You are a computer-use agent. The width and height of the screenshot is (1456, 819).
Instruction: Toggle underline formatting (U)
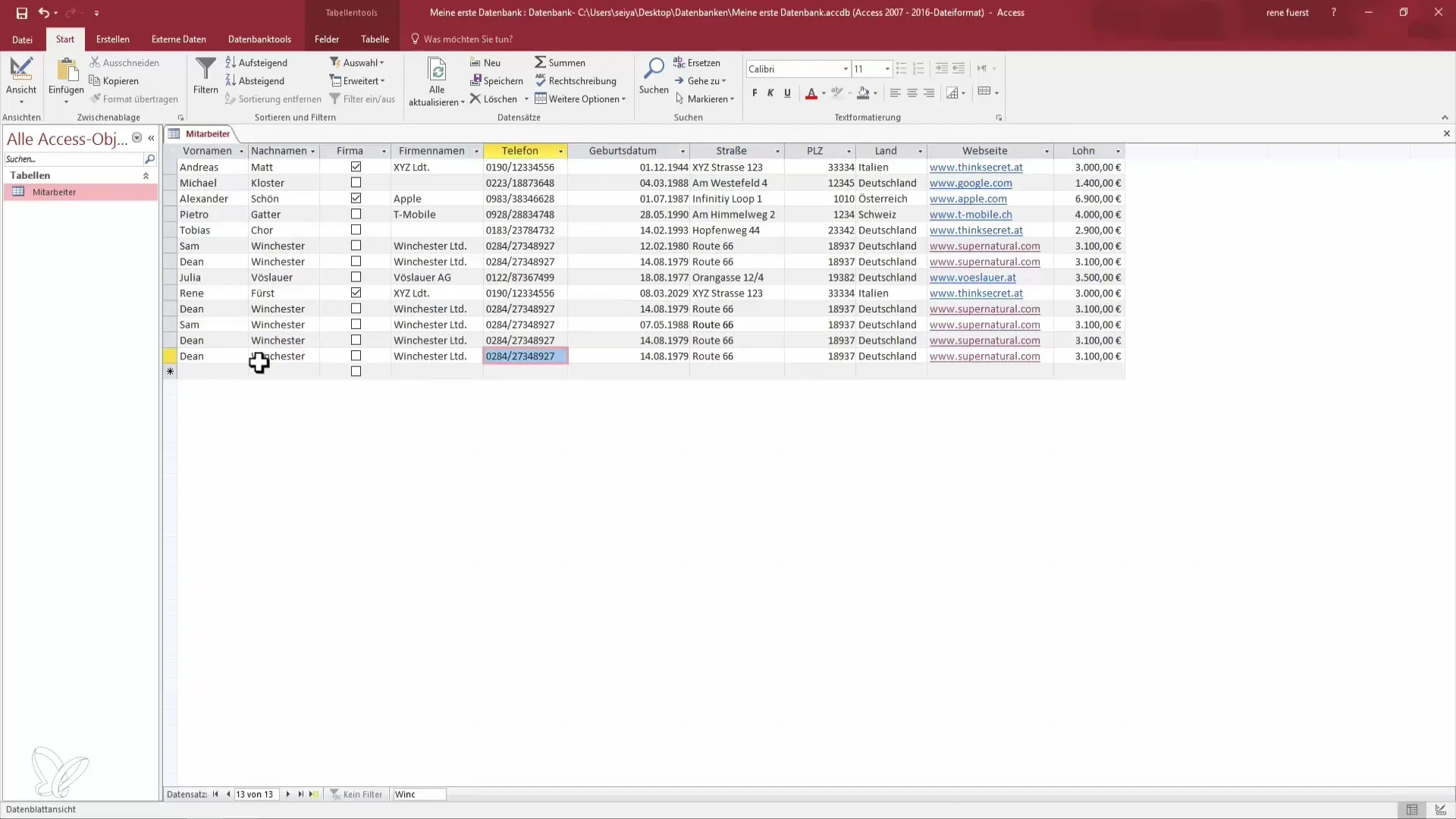click(x=787, y=93)
